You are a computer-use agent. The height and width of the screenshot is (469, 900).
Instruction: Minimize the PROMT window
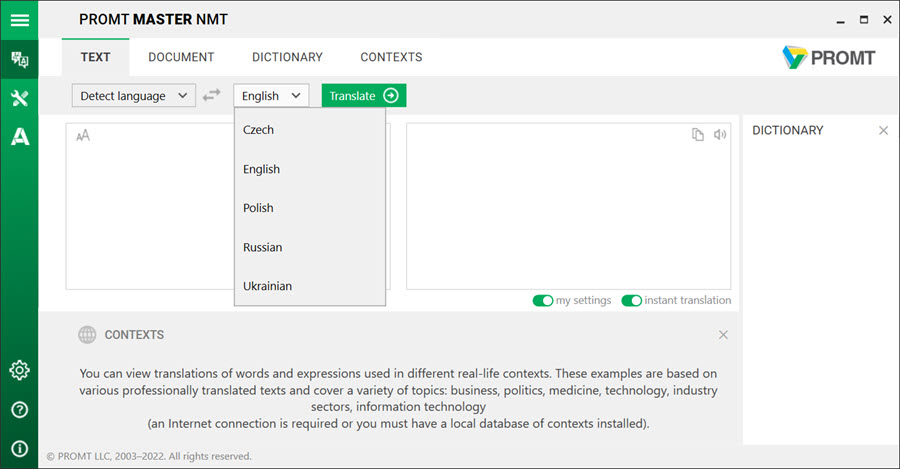841,21
